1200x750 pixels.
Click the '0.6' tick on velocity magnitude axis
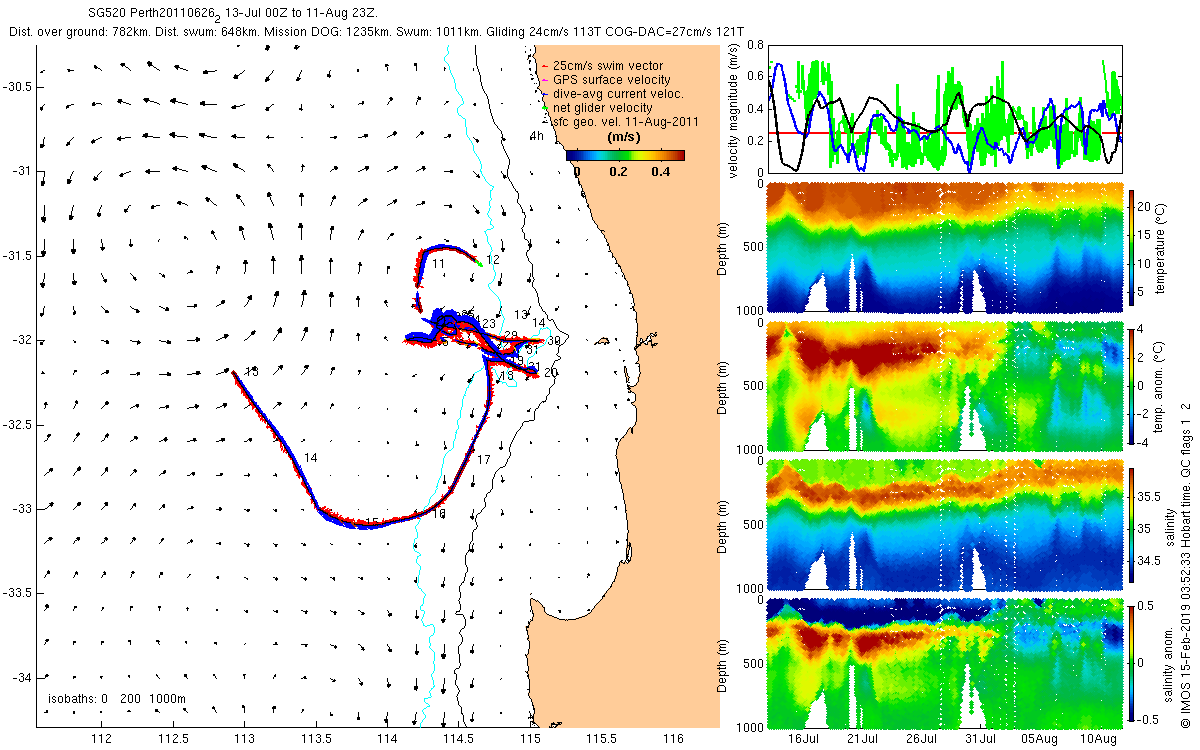(x=754, y=77)
